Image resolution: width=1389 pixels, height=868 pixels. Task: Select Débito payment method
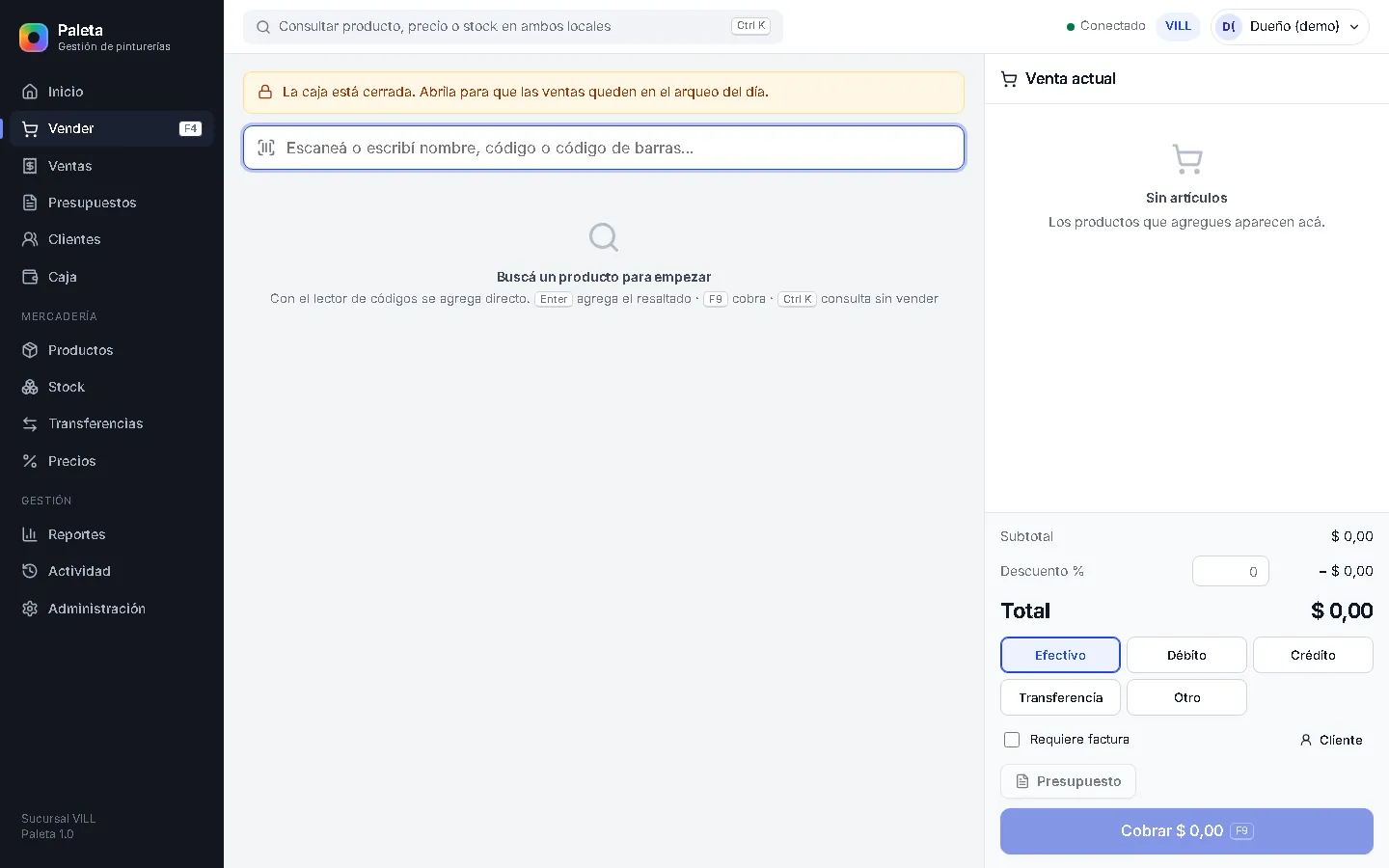click(x=1186, y=655)
